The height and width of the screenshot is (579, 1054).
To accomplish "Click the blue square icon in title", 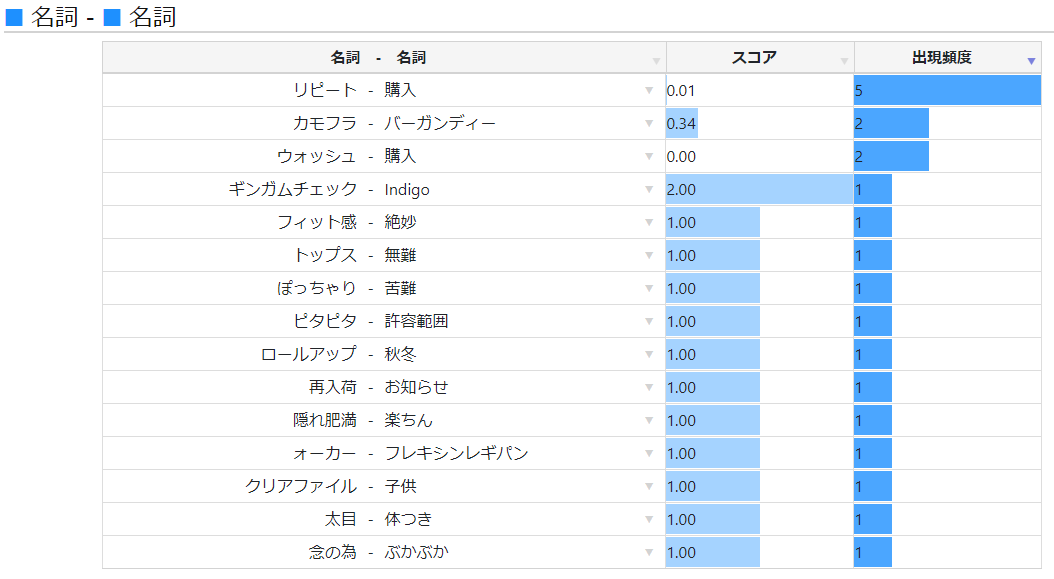I will pyautogui.click(x=14, y=17).
